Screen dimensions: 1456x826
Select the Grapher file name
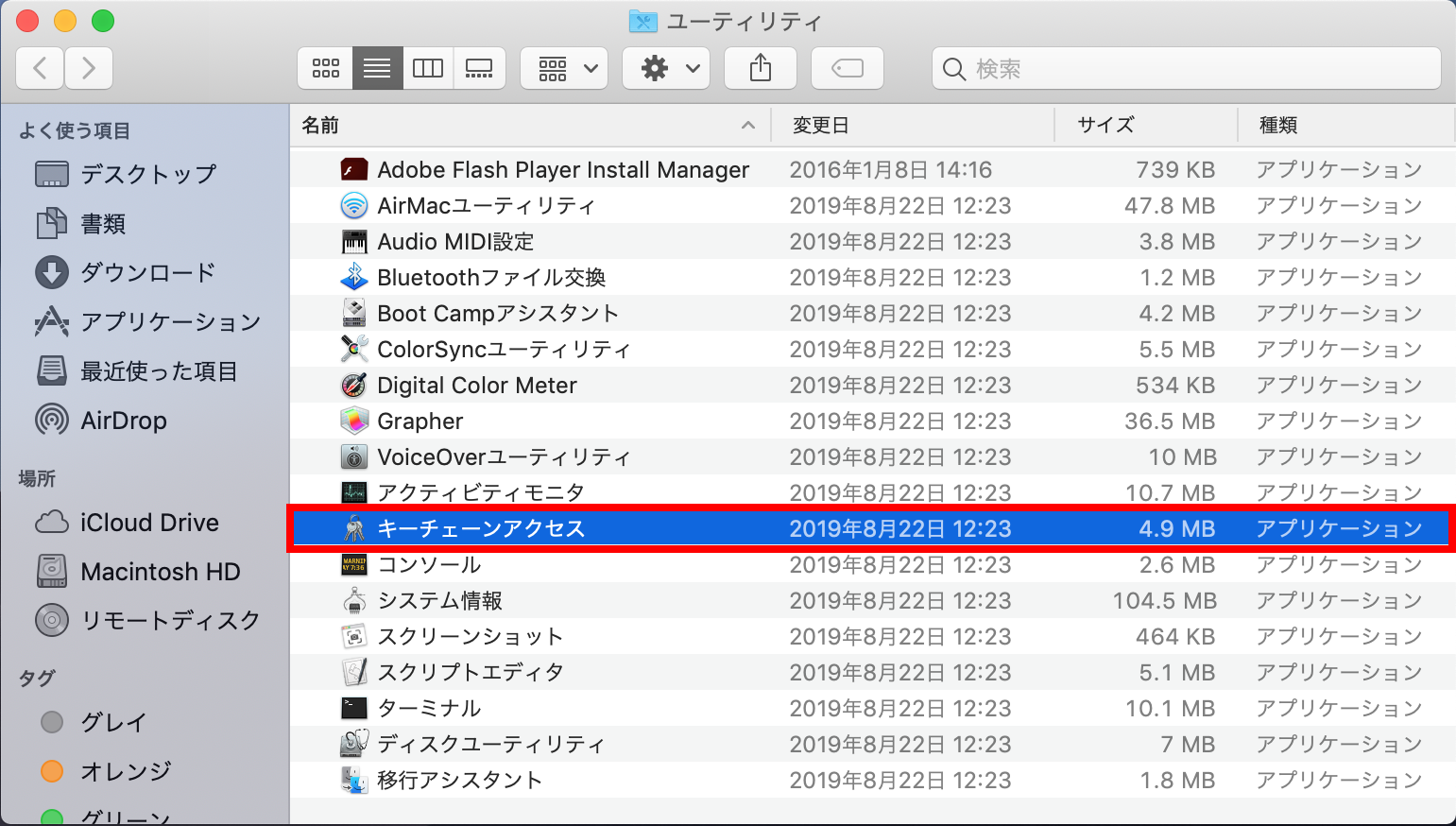(420, 422)
